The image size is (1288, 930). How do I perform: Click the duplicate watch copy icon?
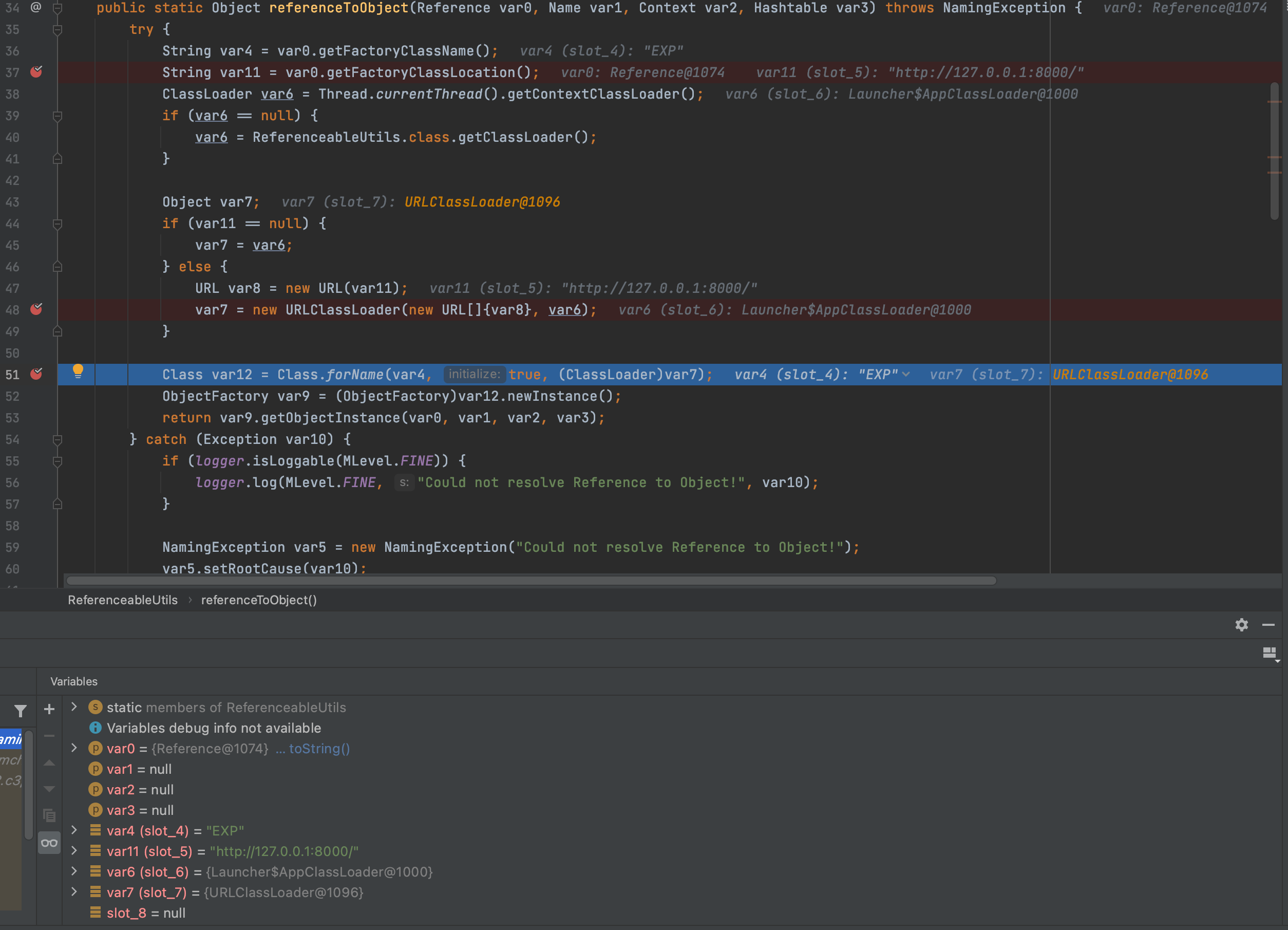(x=49, y=816)
